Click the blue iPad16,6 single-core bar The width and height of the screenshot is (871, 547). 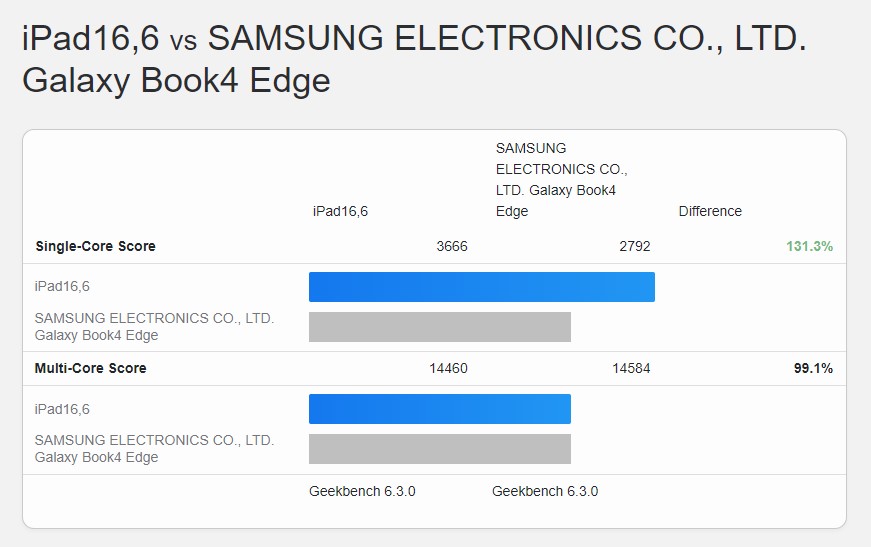(481, 287)
